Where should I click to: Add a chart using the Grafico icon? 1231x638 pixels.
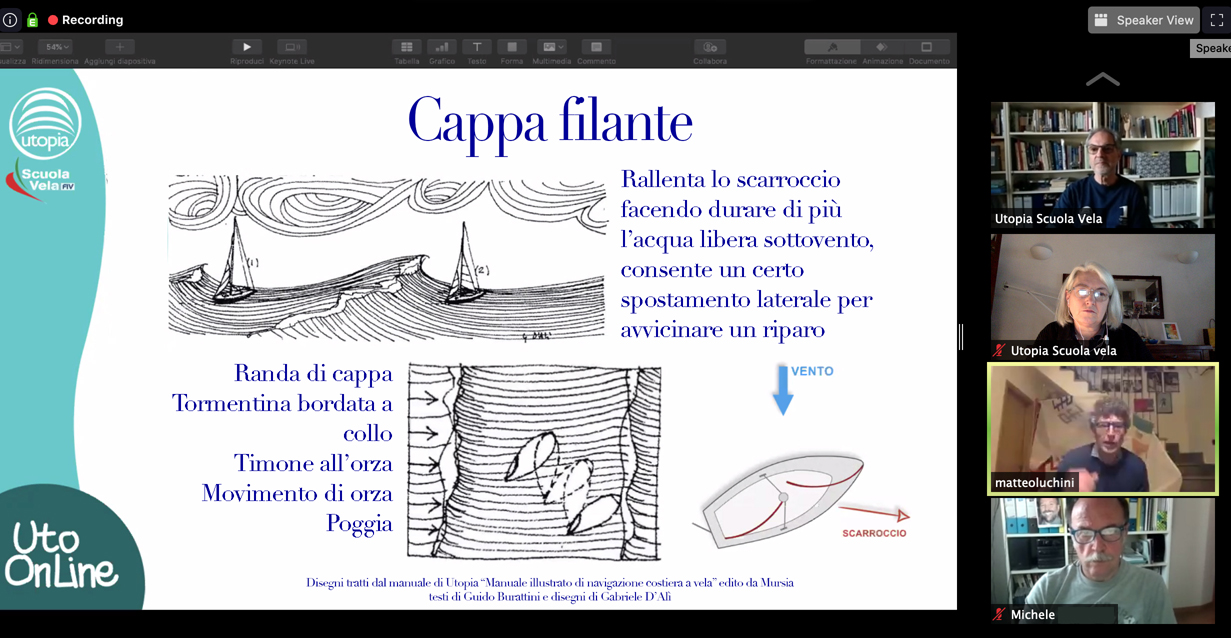442,47
